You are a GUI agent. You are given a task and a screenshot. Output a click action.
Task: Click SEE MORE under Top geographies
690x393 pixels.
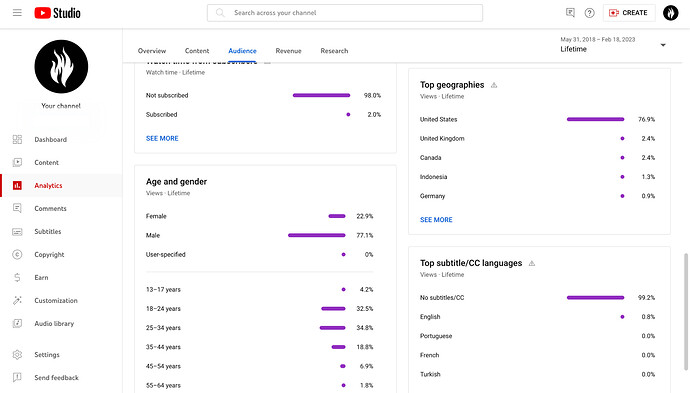(x=436, y=220)
